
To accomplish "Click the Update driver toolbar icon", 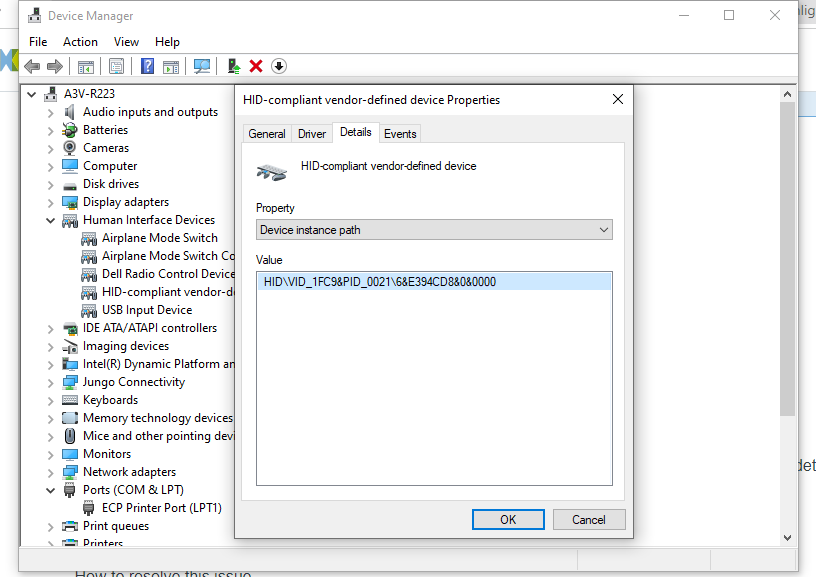I will point(232,66).
